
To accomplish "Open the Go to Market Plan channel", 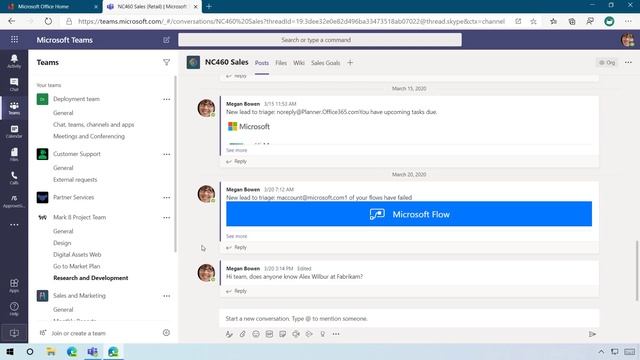I will pyautogui.click(x=76, y=266).
